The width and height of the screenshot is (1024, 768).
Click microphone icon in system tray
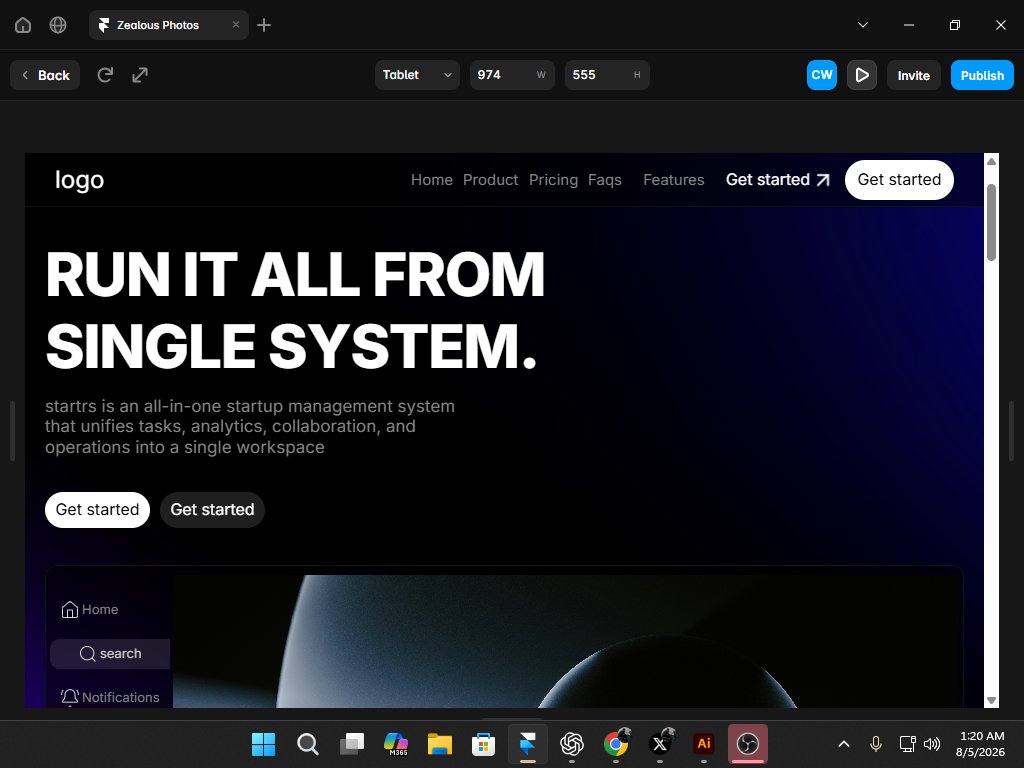[x=876, y=744]
